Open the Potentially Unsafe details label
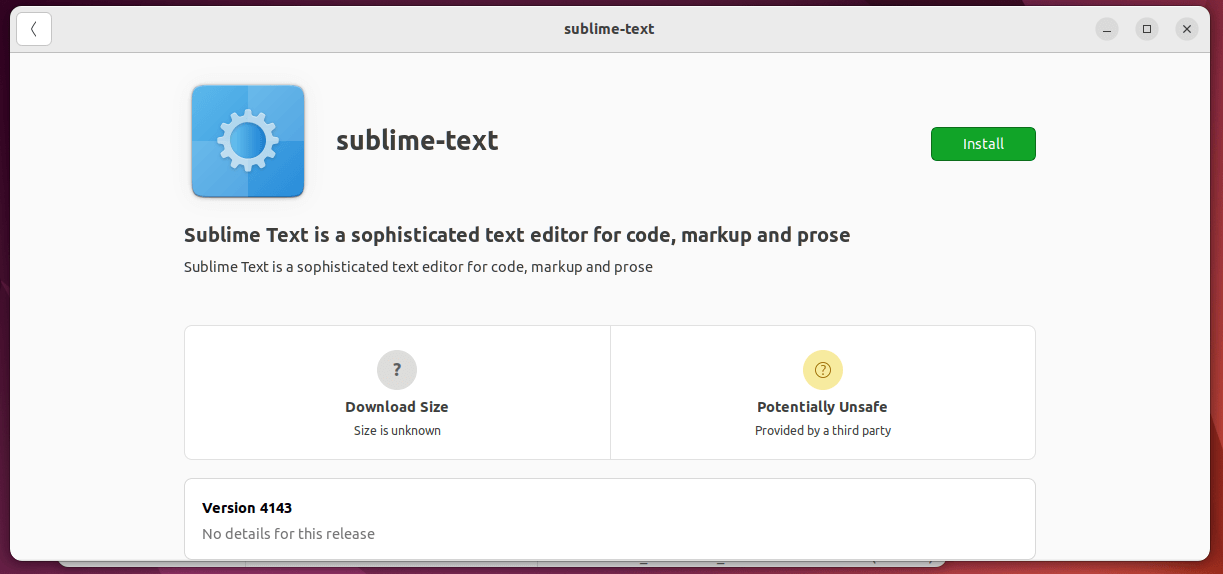 [822, 407]
